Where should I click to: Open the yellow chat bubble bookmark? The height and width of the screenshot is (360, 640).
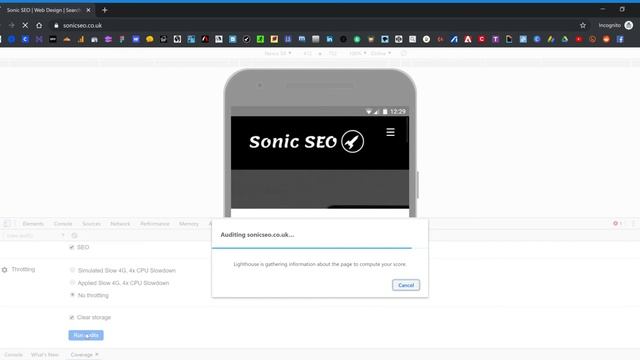coord(150,39)
